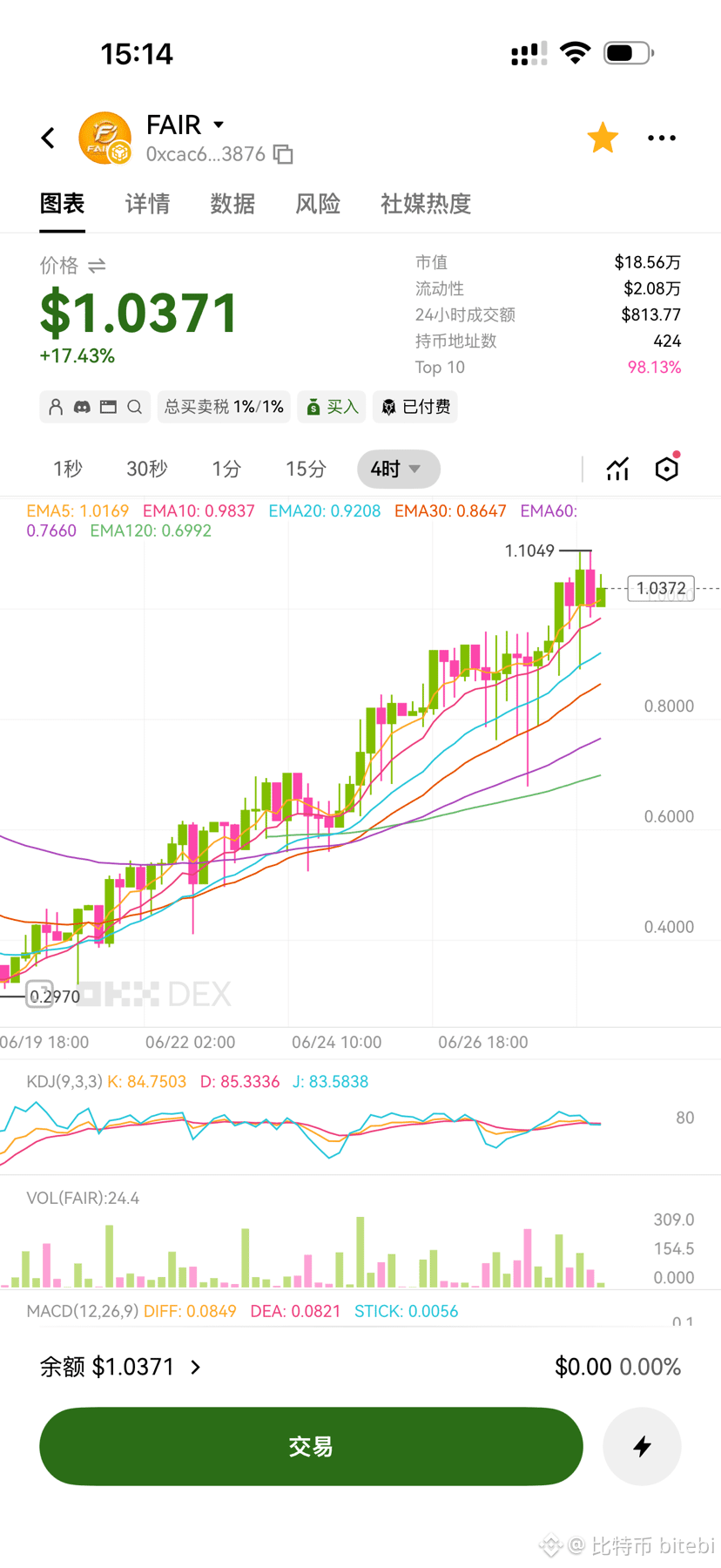Tap the KDJ(9,3,3) indicator label
The height and width of the screenshot is (1568, 721).
pyautogui.click(x=64, y=1082)
